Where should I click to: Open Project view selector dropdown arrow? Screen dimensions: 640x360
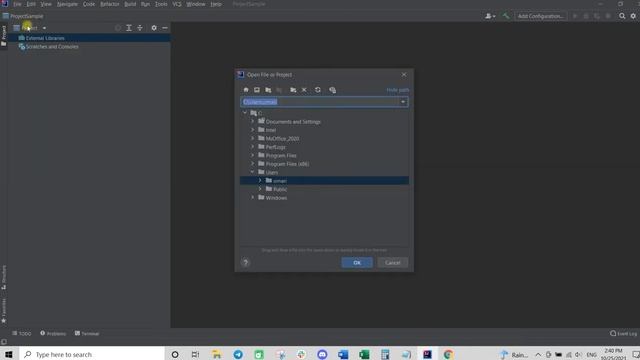[44, 28]
